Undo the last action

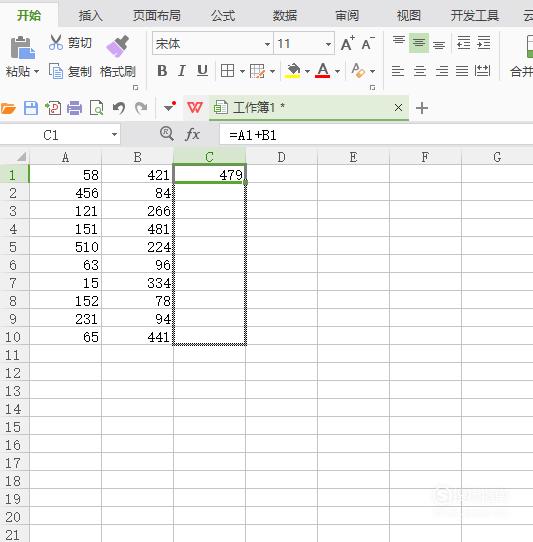pos(119,108)
